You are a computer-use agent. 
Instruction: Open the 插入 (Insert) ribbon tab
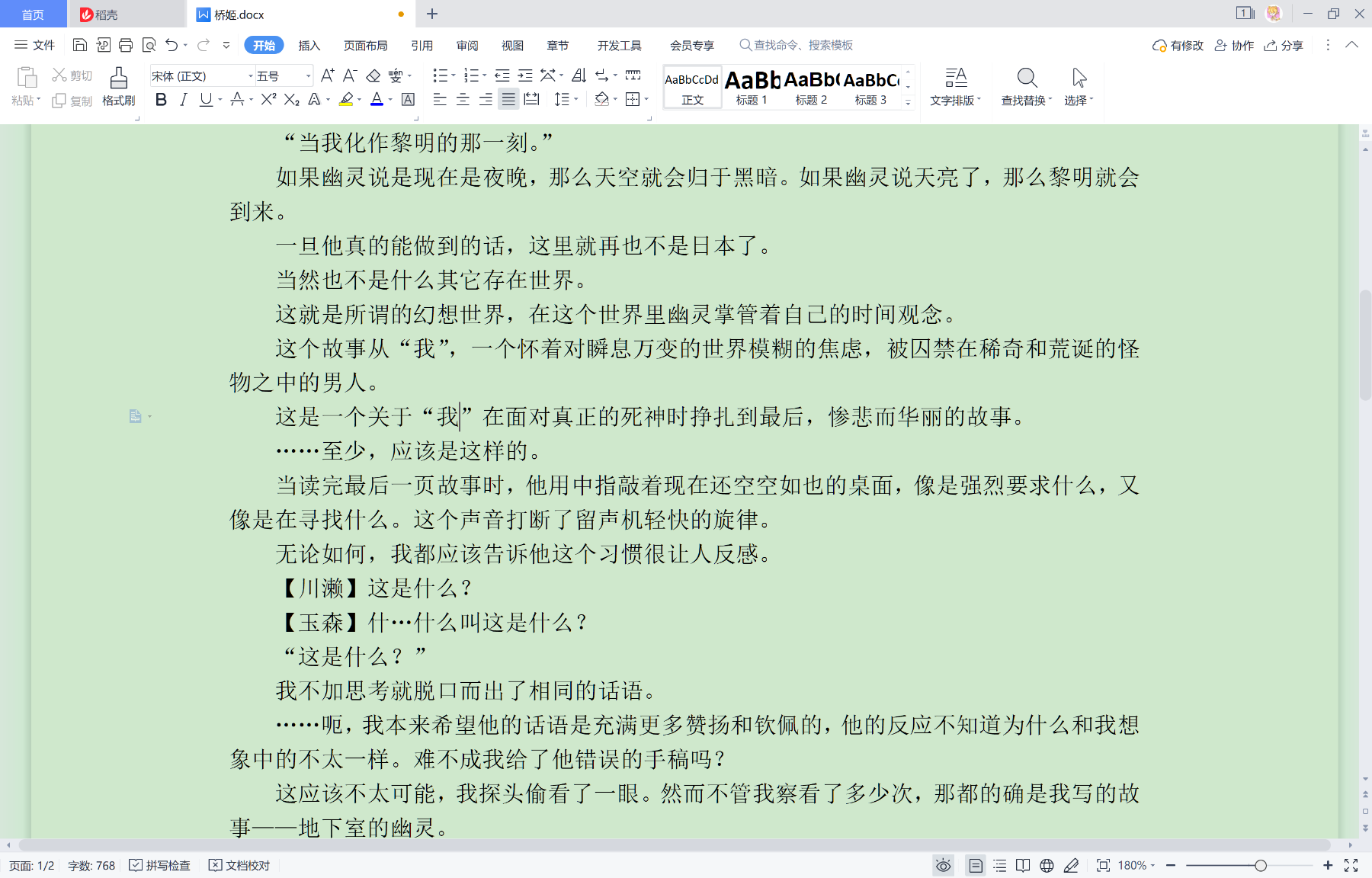309,46
